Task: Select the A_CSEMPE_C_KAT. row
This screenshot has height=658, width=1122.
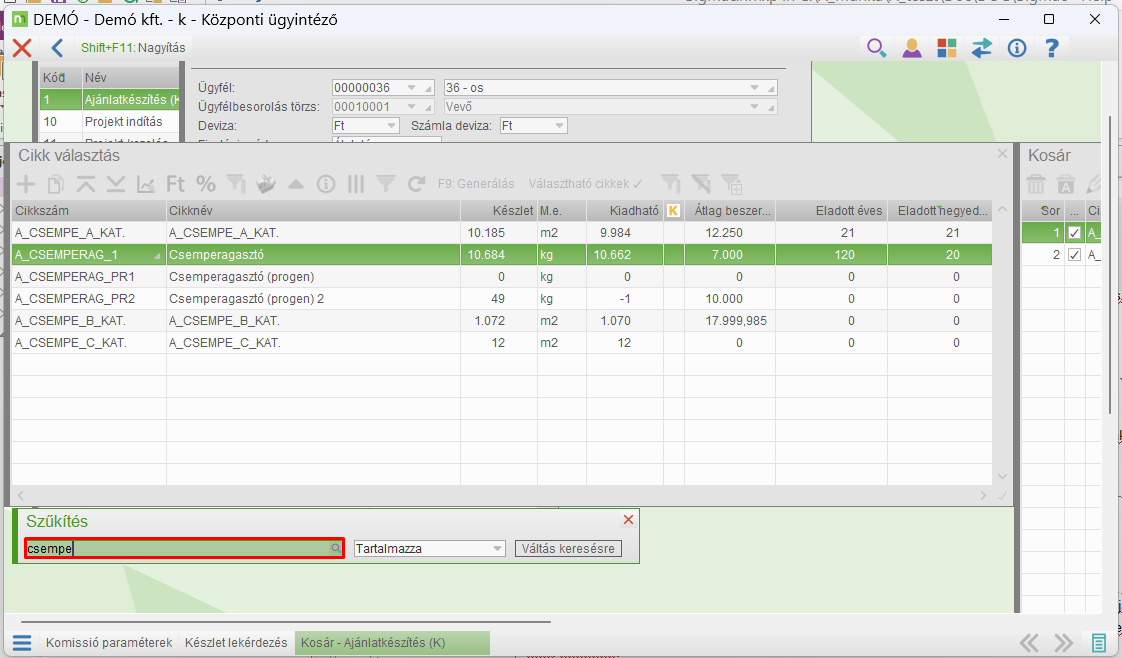Action: pos(502,343)
